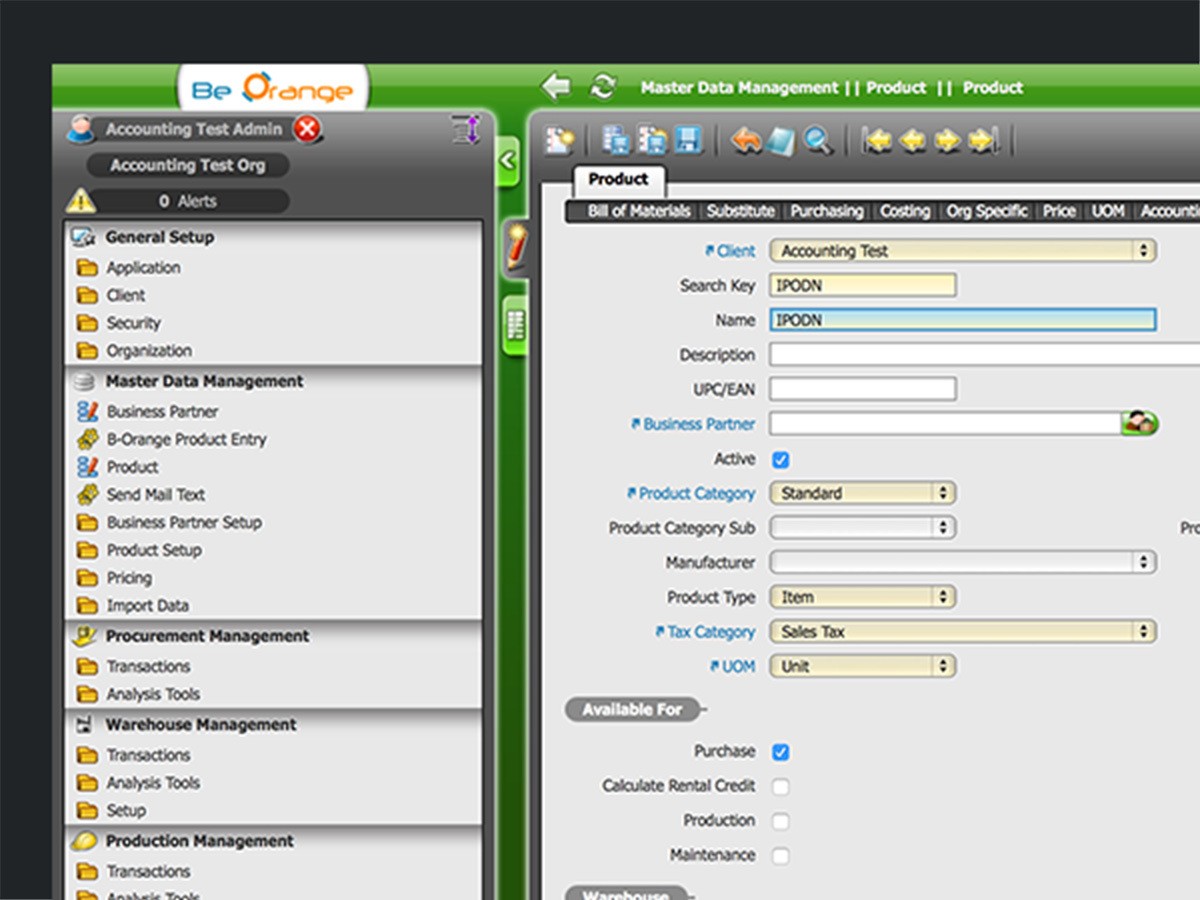Open the Costing tab
Screen dimensions: 1200x900
click(x=904, y=211)
